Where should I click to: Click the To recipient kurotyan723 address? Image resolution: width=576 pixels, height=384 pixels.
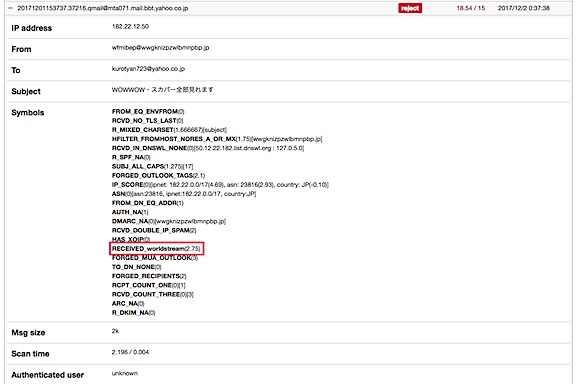[148, 69]
